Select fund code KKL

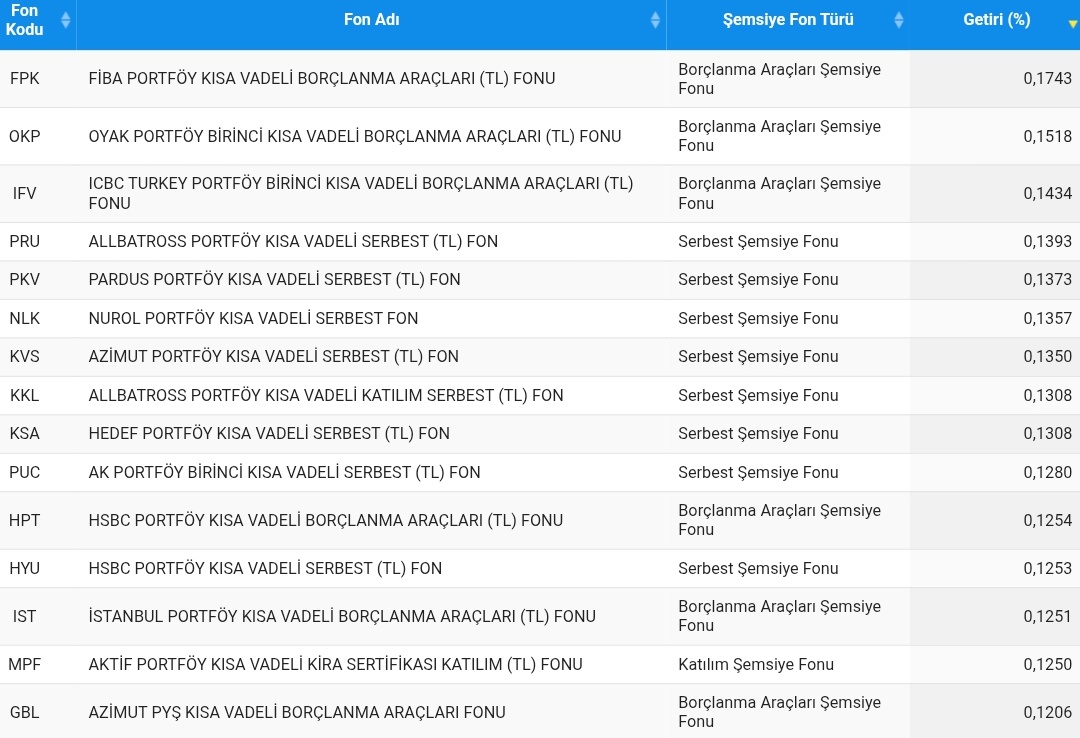(x=25, y=396)
